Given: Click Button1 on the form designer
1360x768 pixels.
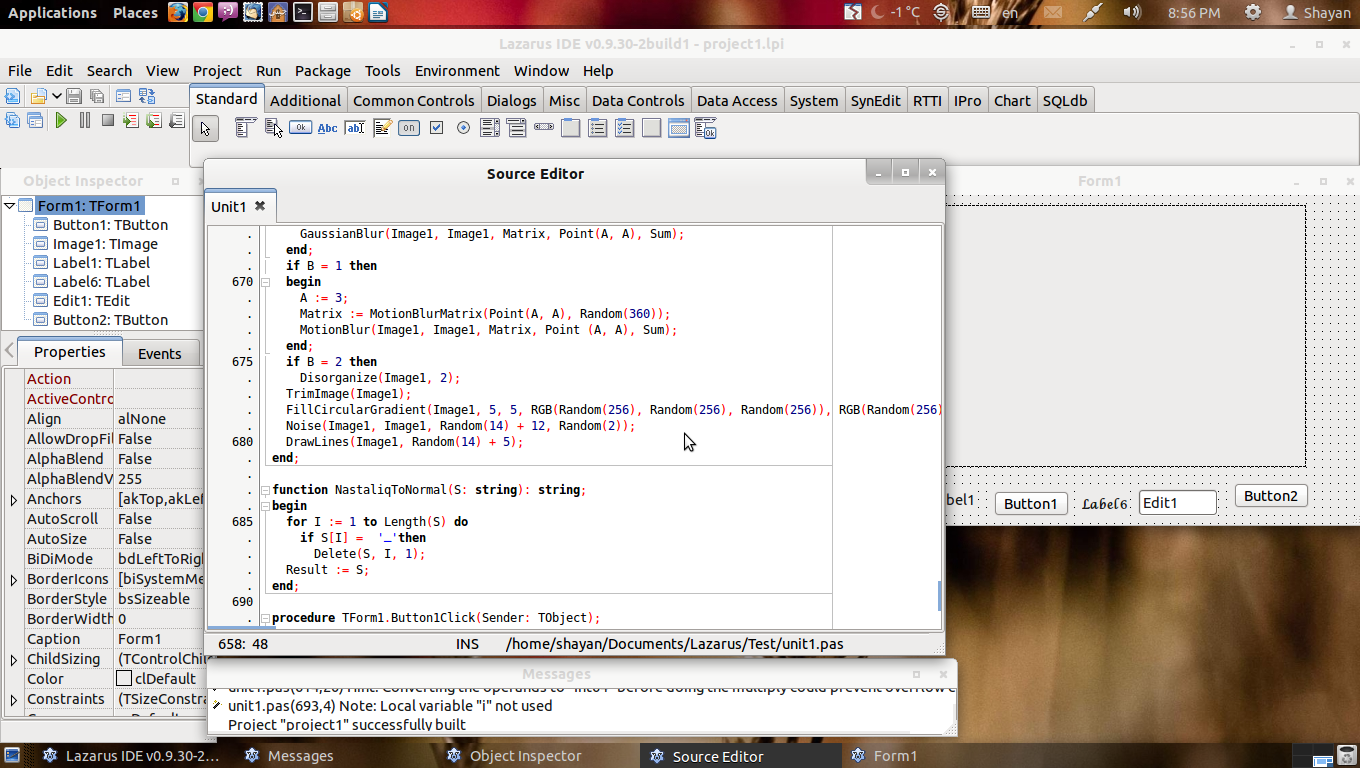Looking at the screenshot, I should pos(1030,503).
